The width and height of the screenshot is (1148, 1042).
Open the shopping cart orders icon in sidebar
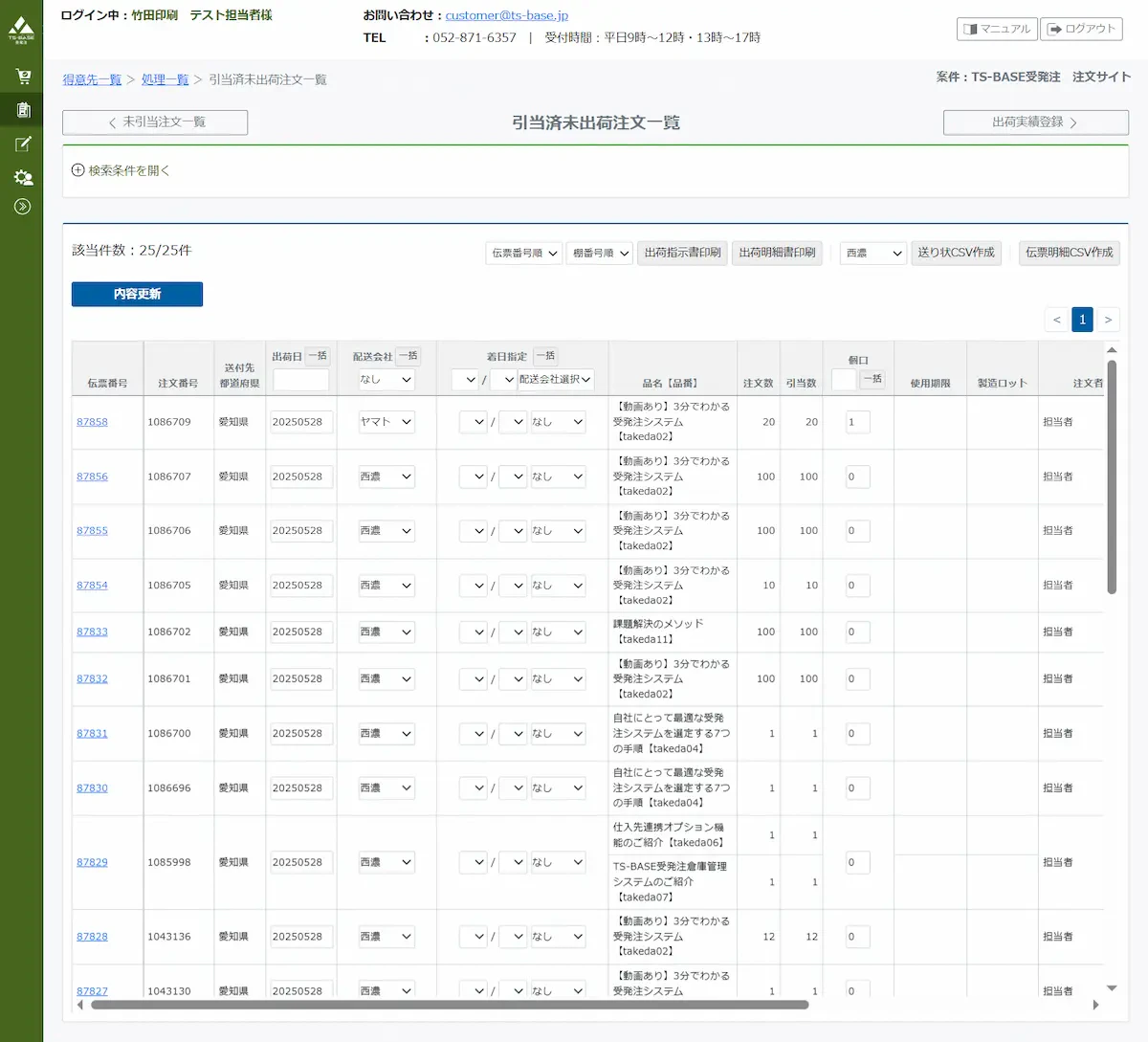tap(22, 76)
